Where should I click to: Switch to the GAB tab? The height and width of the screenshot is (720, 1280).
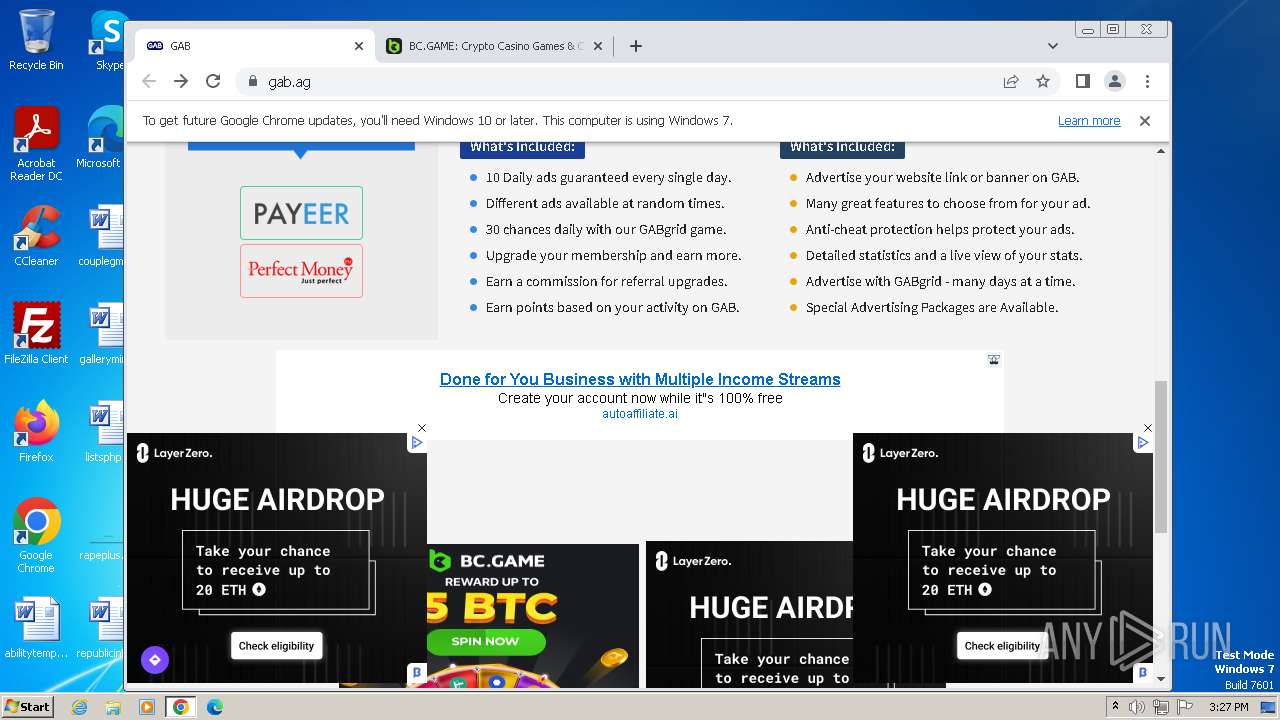(255, 46)
